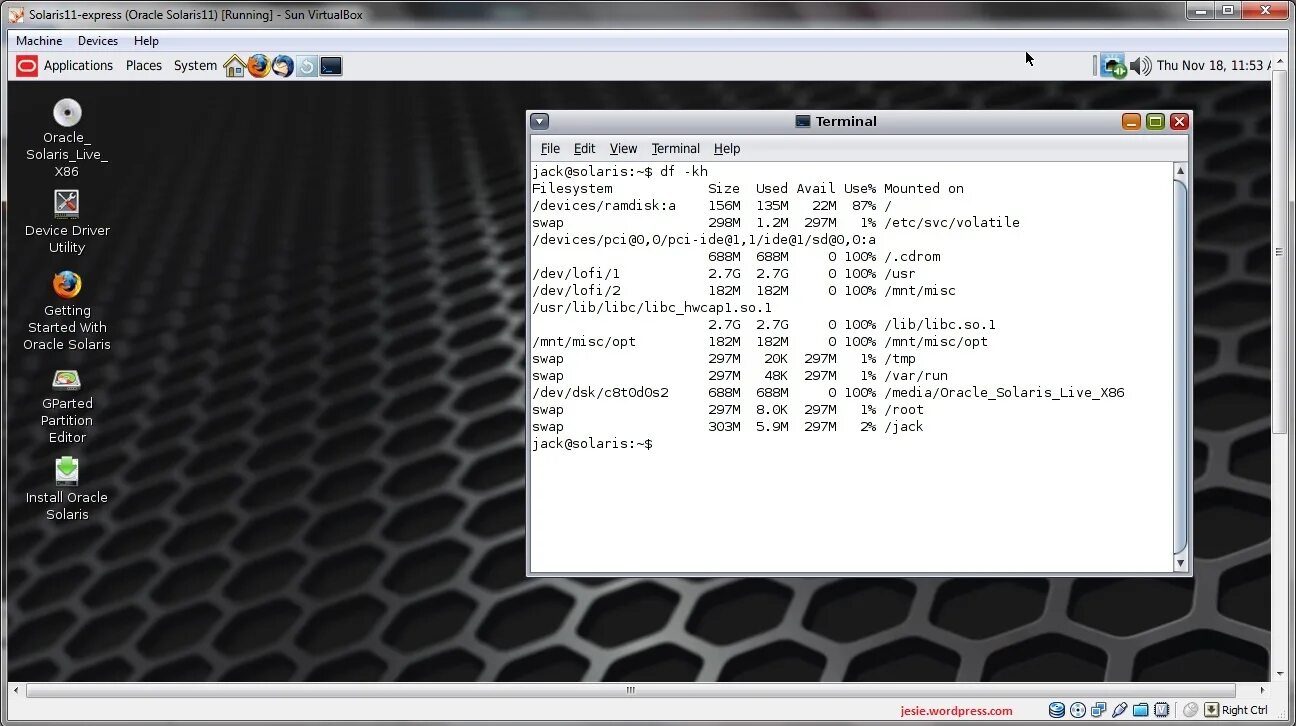Click '/usr/lib/libc/libc_hwcap1.so.1' line
The width and height of the screenshot is (1297, 726).
(651, 308)
